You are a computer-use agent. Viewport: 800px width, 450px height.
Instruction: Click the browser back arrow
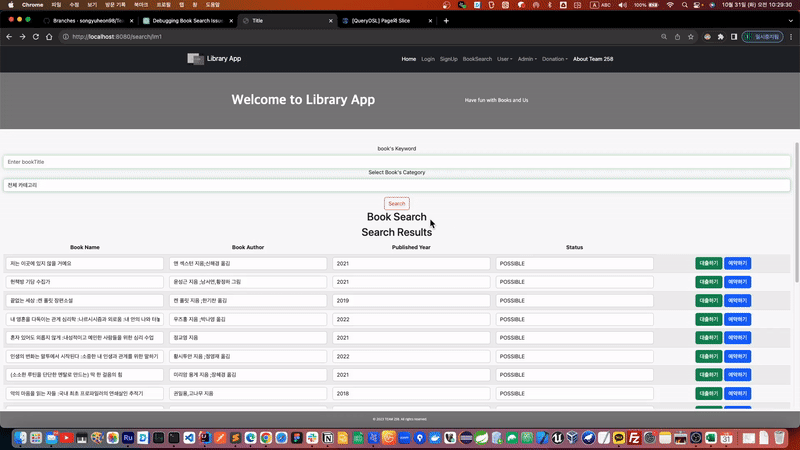(9, 37)
